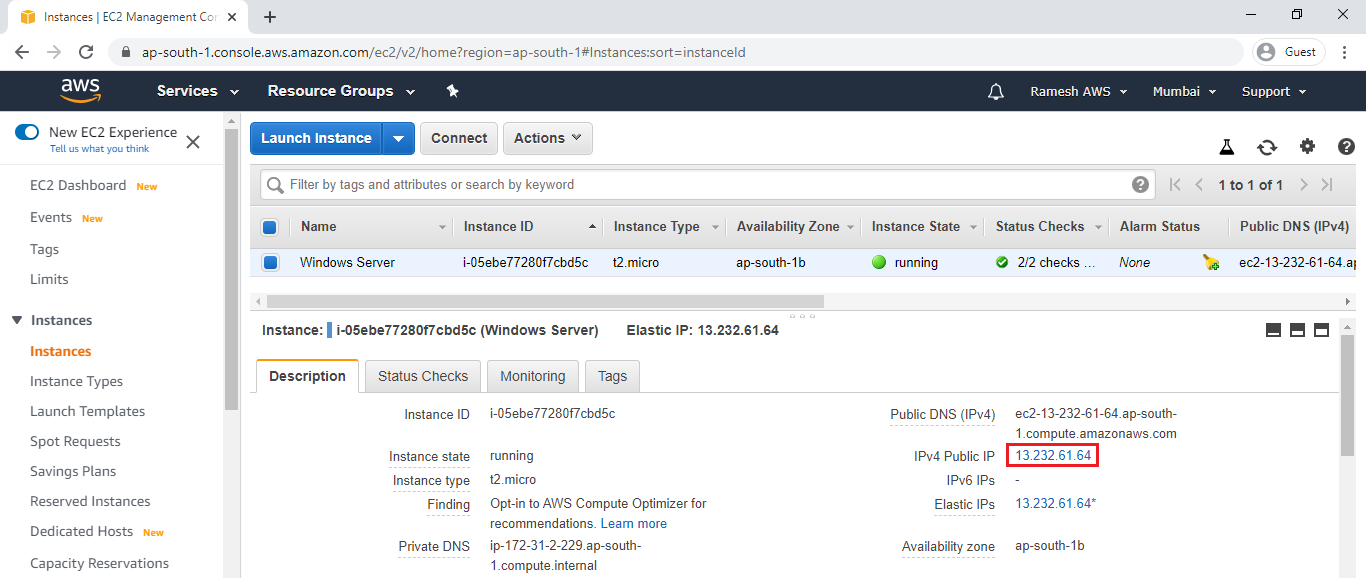Click browser back arrow

[x=22, y=52]
